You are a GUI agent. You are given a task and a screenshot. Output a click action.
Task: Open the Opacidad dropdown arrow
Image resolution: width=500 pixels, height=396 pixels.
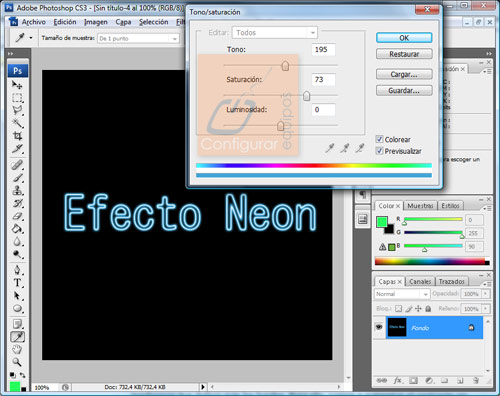point(486,294)
